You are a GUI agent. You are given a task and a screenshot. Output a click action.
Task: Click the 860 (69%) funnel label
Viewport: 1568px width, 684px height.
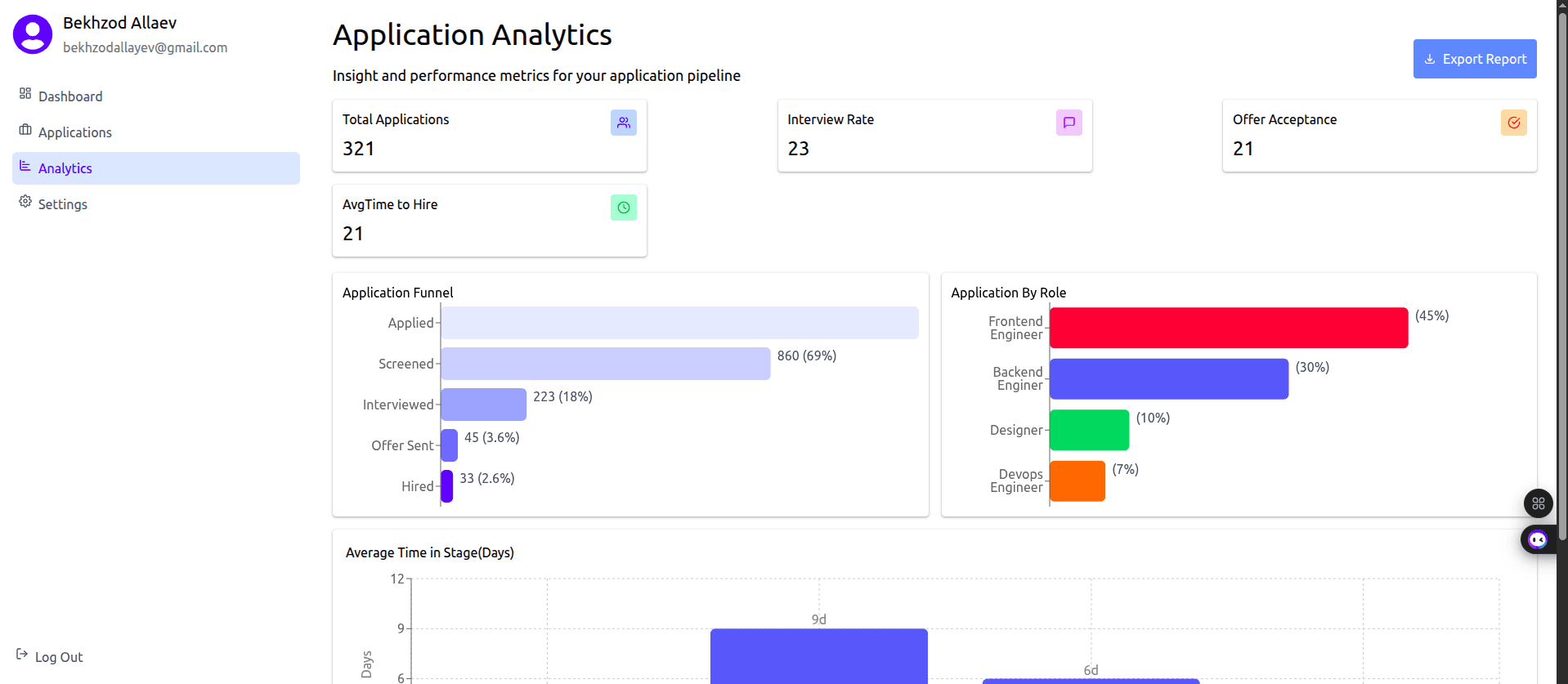(807, 355)
